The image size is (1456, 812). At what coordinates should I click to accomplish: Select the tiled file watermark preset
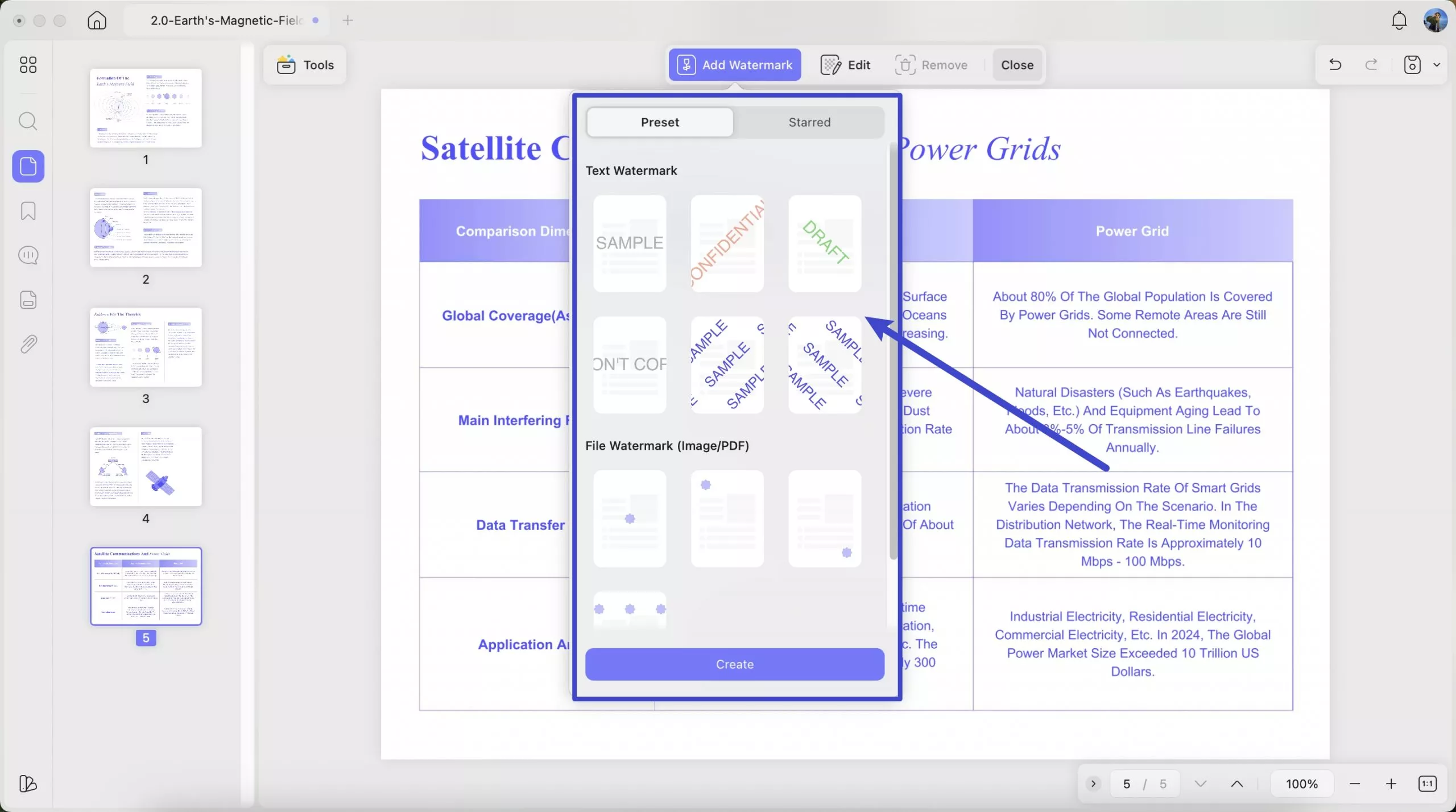[x=630, y=610]
